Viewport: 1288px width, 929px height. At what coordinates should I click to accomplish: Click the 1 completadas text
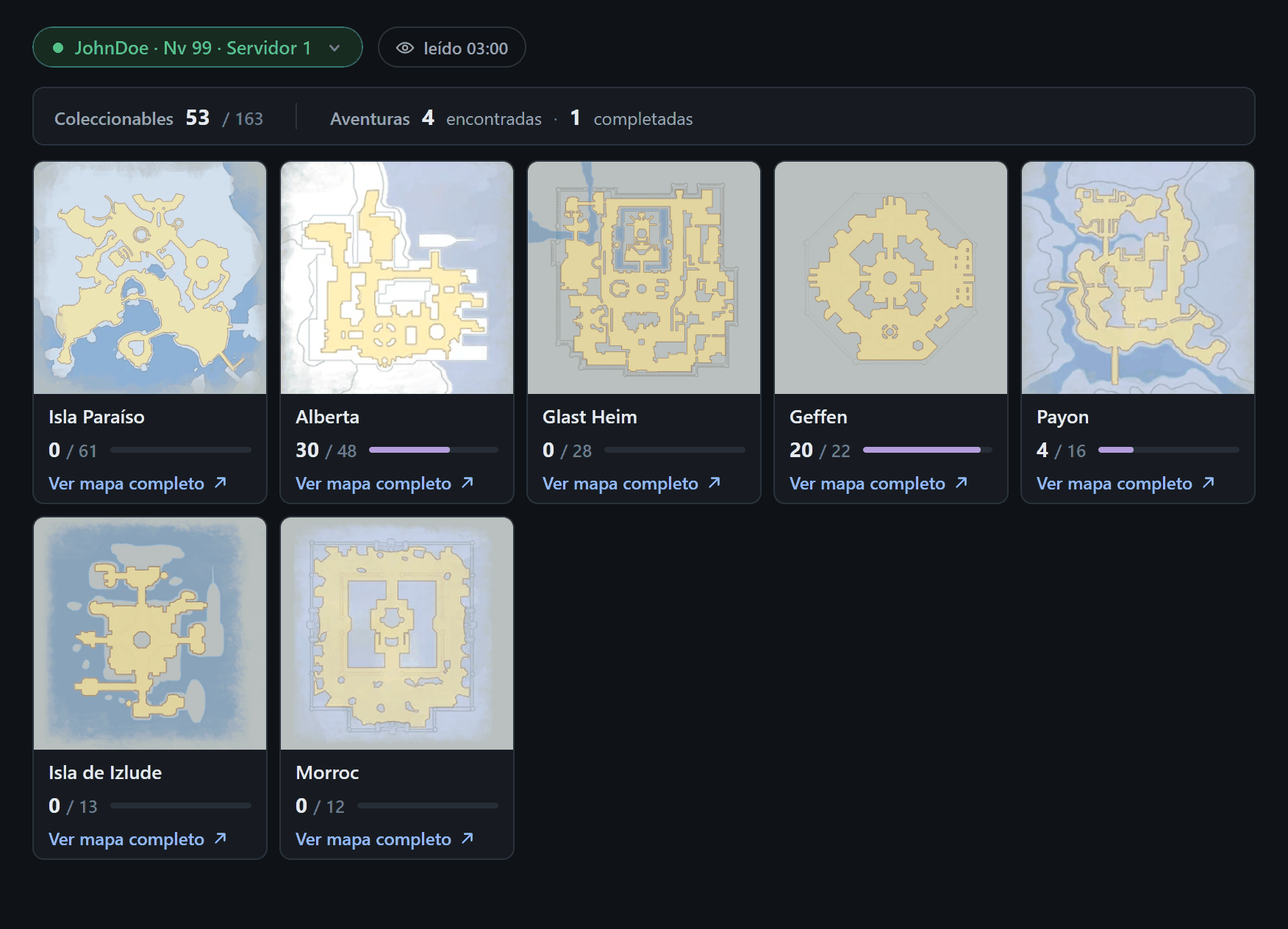pos(632,118)
